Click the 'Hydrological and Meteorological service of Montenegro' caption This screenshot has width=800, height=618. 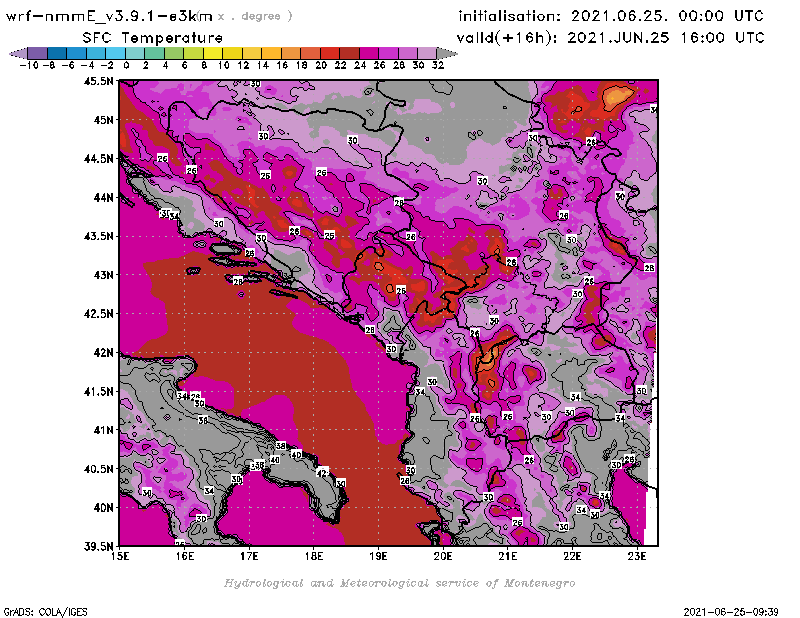pos(399,583)
